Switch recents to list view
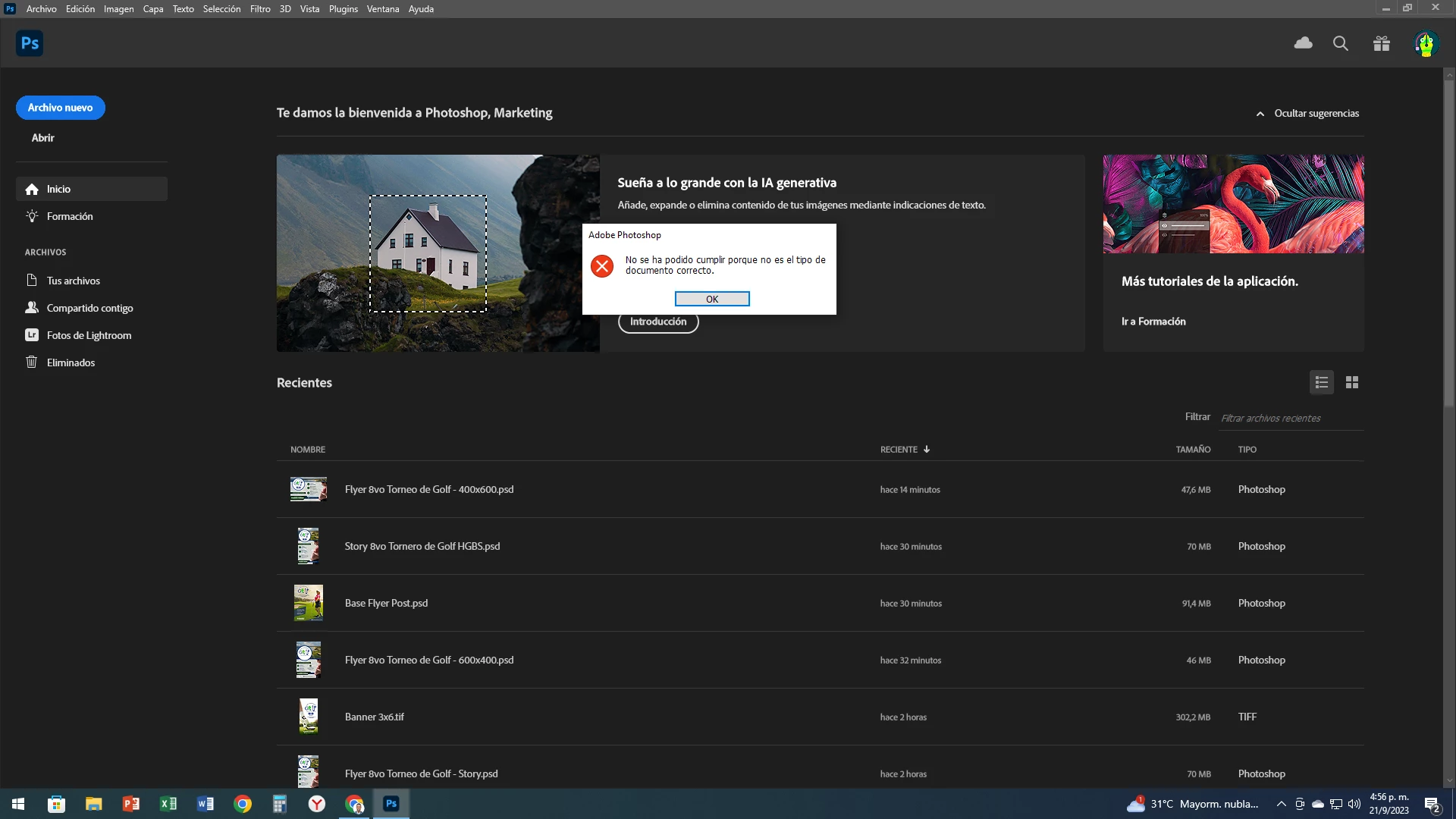This screenshot has width=1456, height=819. (1322, 382)
